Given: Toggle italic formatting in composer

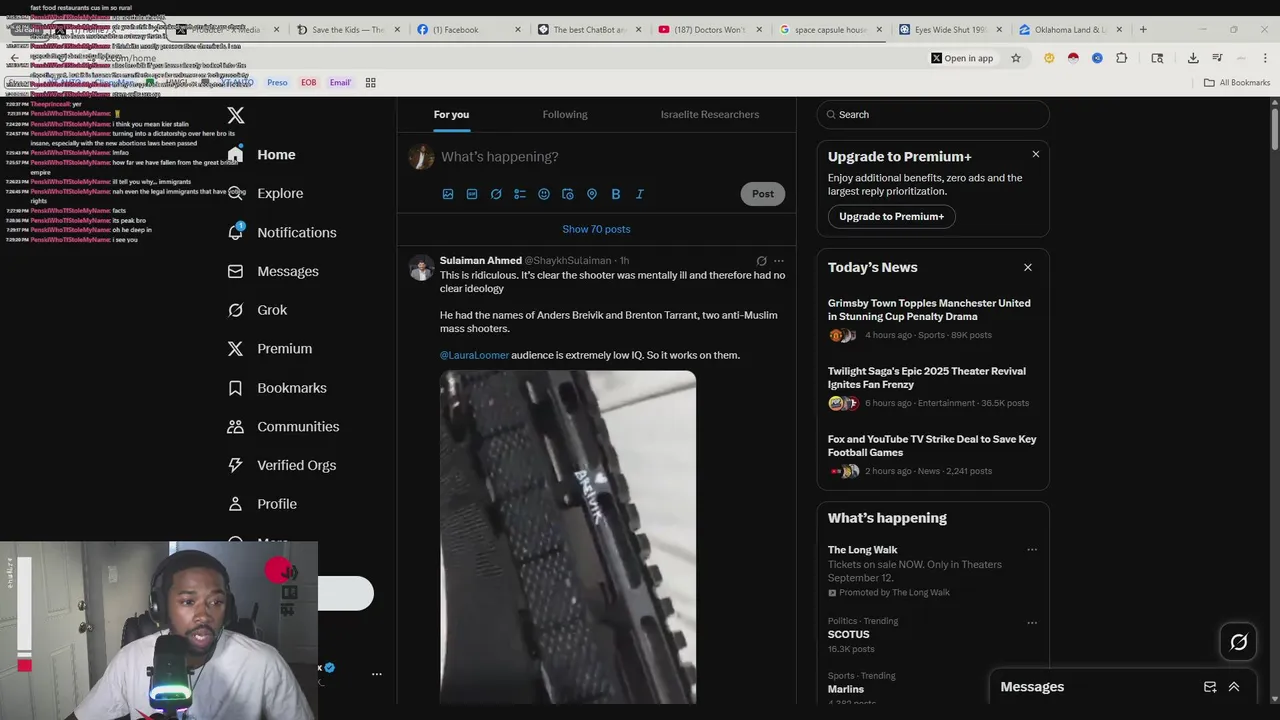Looking at the screenshot, I should (x=640, y=194).
